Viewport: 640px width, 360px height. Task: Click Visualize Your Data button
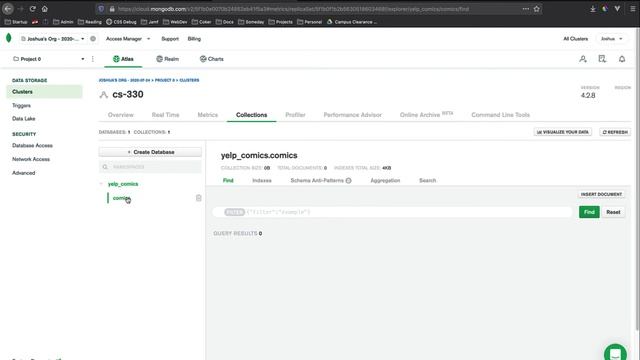[x=562, y=132]
